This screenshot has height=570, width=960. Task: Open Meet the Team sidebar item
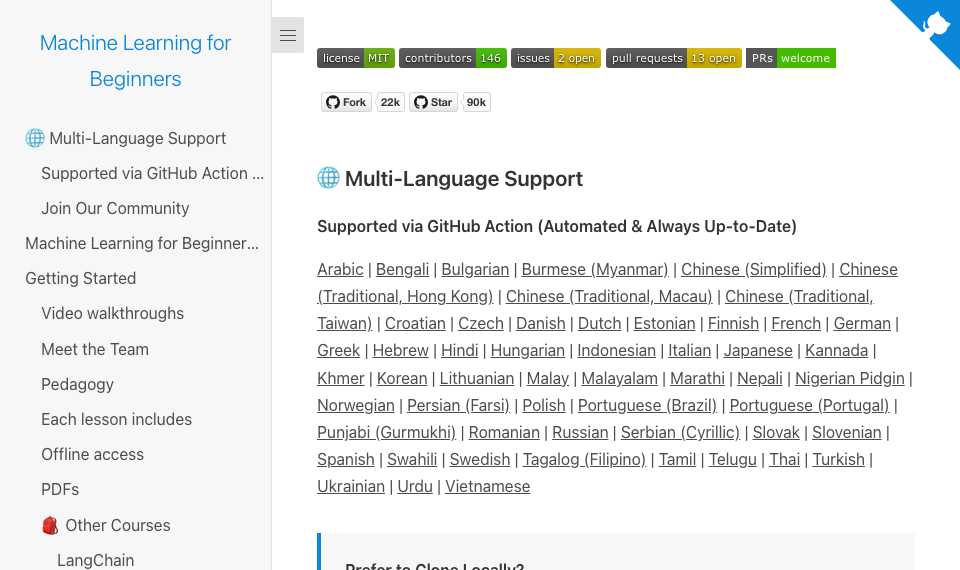95,349
